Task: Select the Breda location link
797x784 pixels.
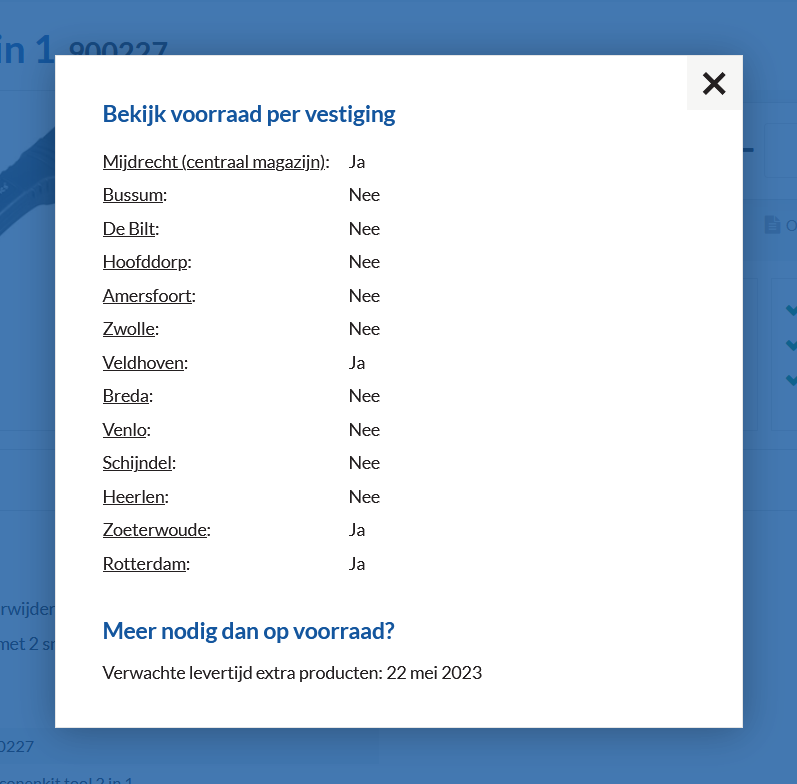Action: click(x=125, y=396)
